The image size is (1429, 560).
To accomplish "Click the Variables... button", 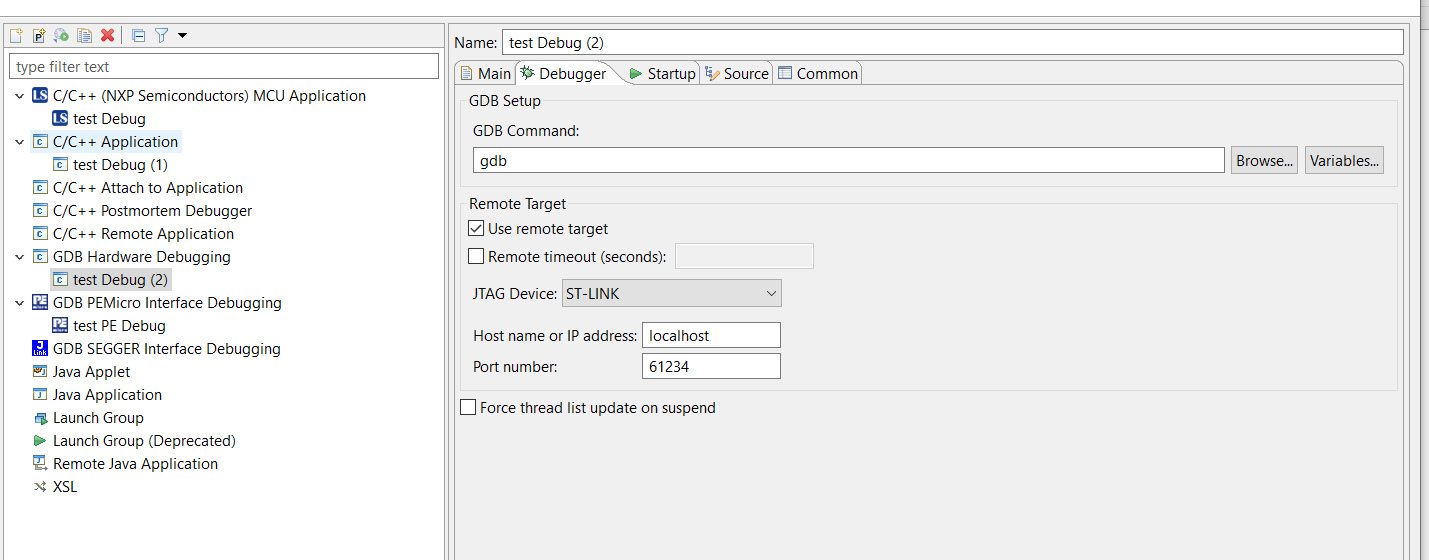I will (1344, 161).
